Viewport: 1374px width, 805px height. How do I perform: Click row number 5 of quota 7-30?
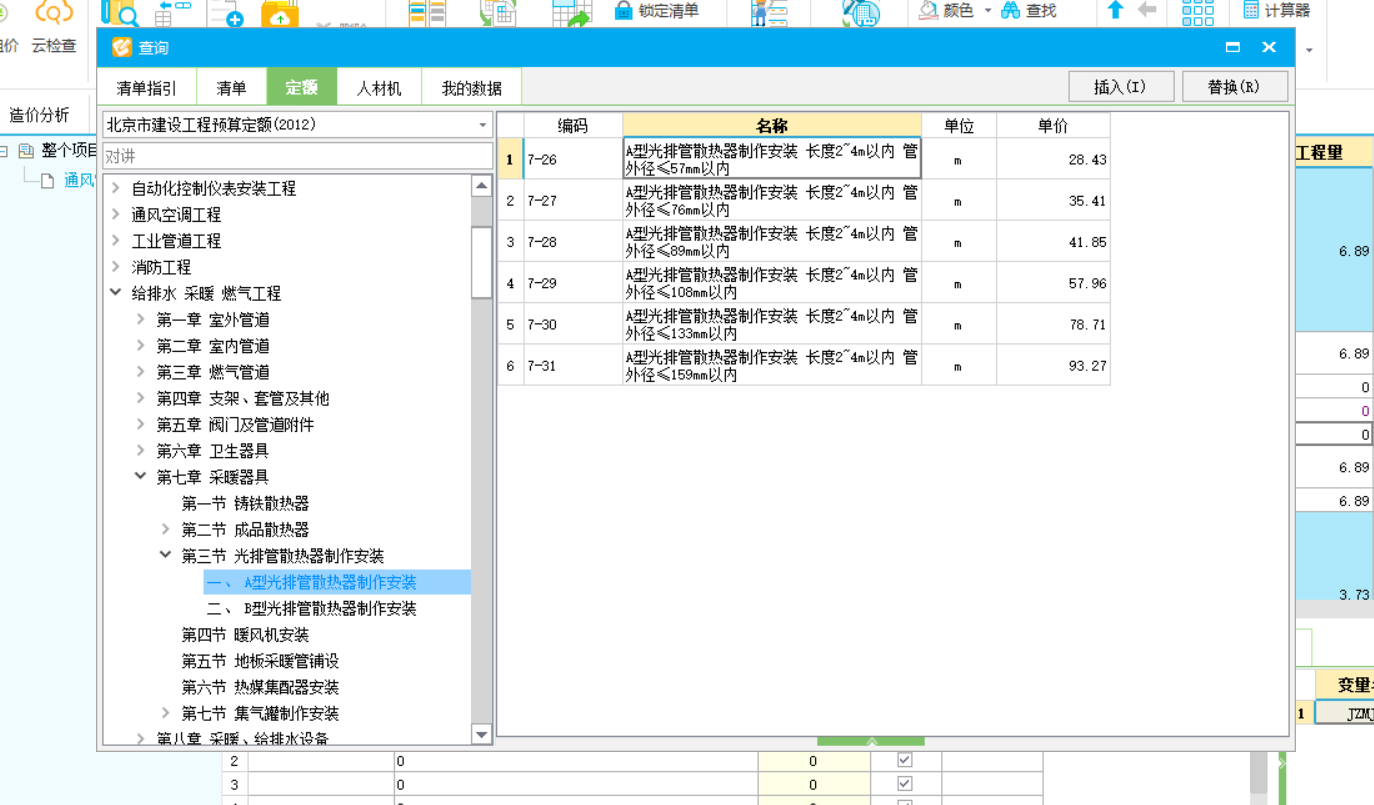coord(510,324)
